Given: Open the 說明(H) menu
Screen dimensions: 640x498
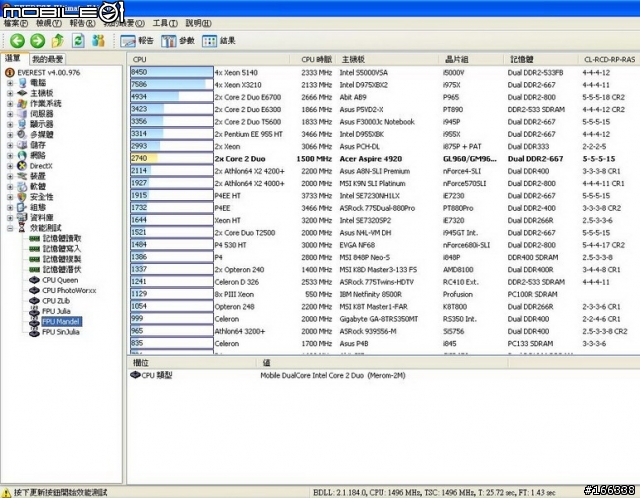Looking at the screenshot, I should pos(198,23).
